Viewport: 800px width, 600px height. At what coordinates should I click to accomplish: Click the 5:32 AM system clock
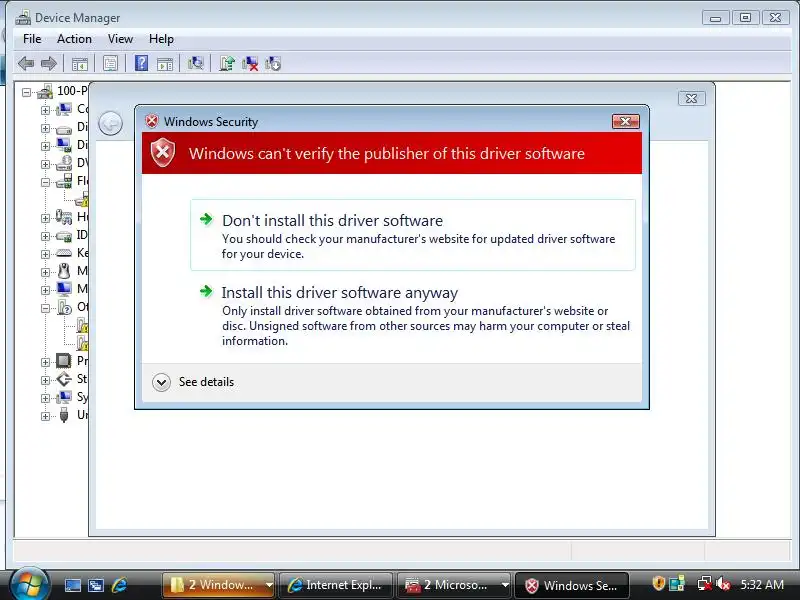pyautogui.click(x=762, y=584)
